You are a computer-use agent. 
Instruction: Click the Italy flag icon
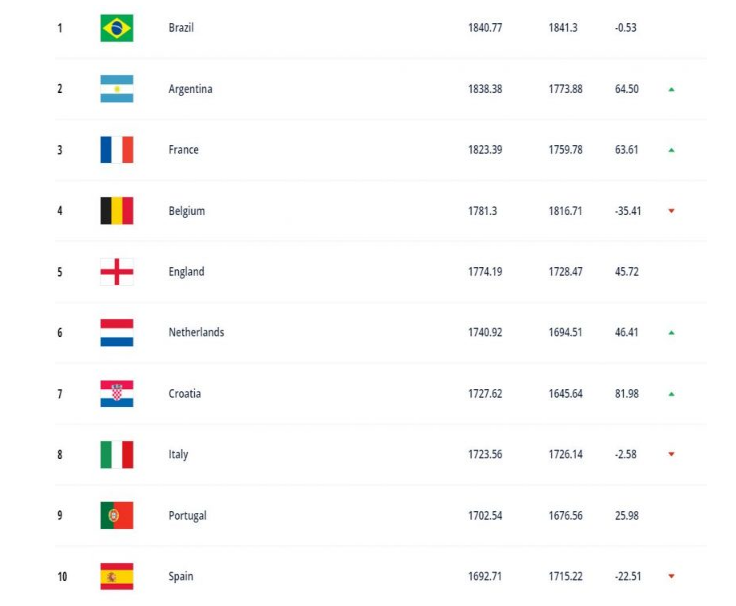click(x=117, y=455)
